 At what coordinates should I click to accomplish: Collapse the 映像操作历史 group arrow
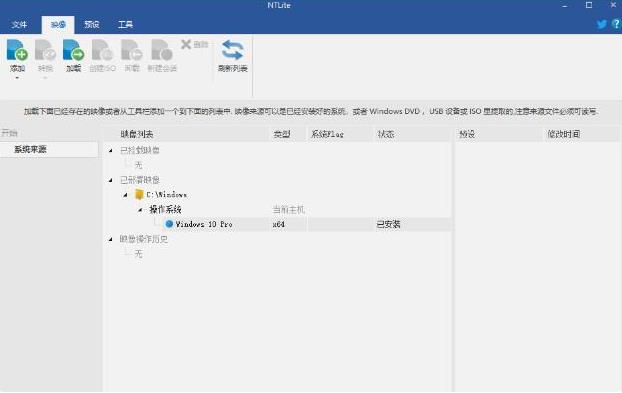[111, 239]
